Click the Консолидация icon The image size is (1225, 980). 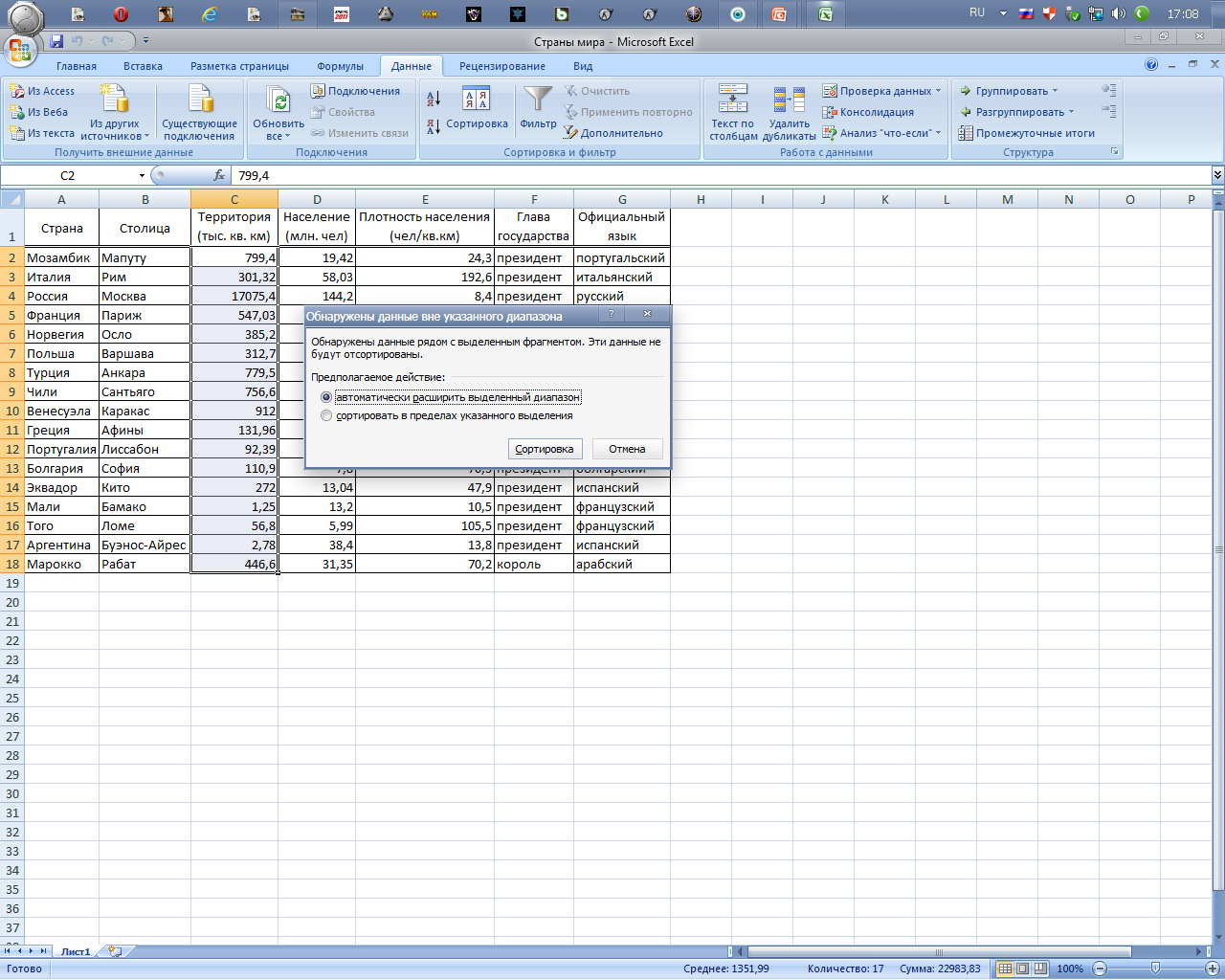click(x=830, y=112)
